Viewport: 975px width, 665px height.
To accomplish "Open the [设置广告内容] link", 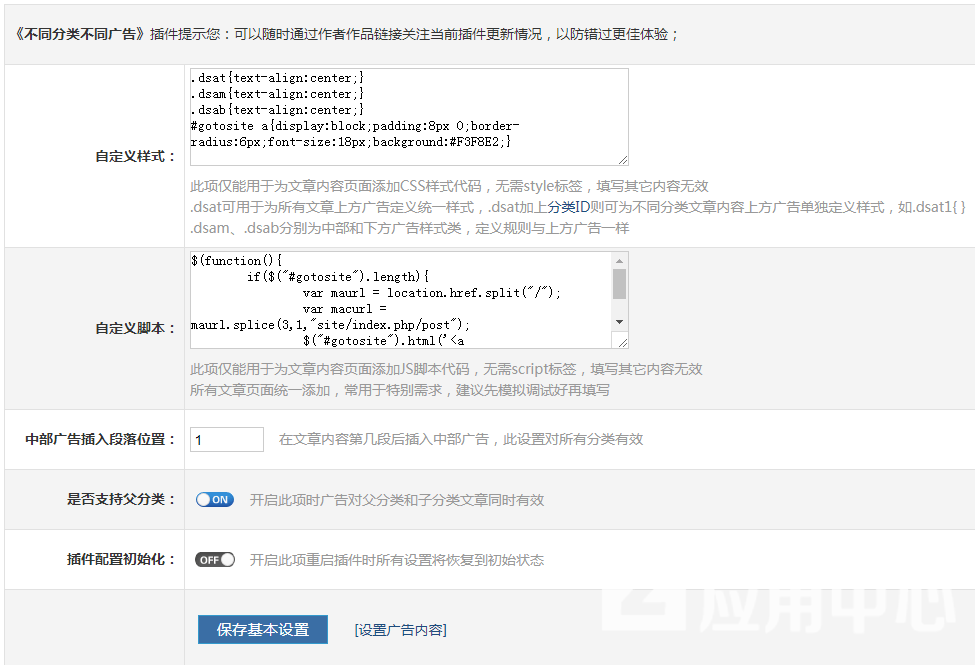I will (400, 630).
